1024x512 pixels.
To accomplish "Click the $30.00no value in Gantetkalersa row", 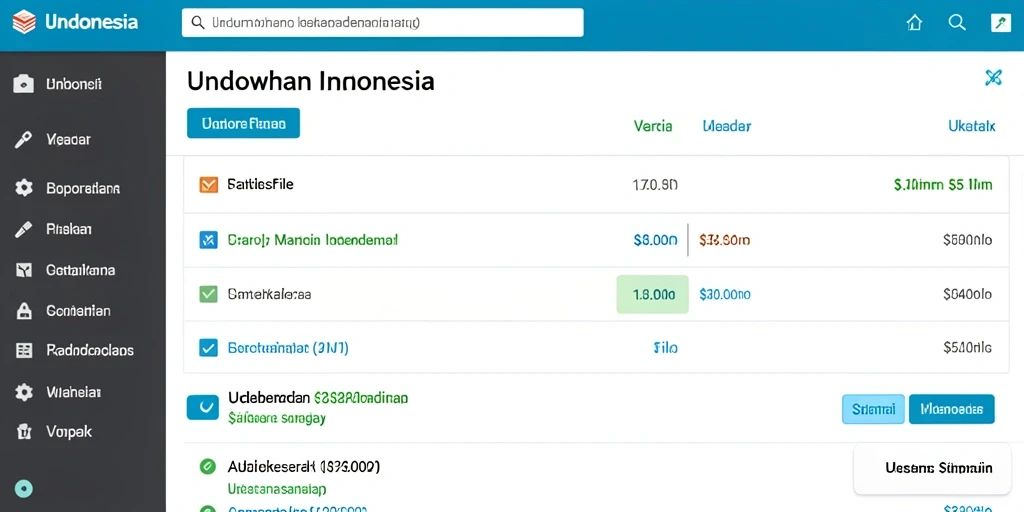I will point(724,295).
